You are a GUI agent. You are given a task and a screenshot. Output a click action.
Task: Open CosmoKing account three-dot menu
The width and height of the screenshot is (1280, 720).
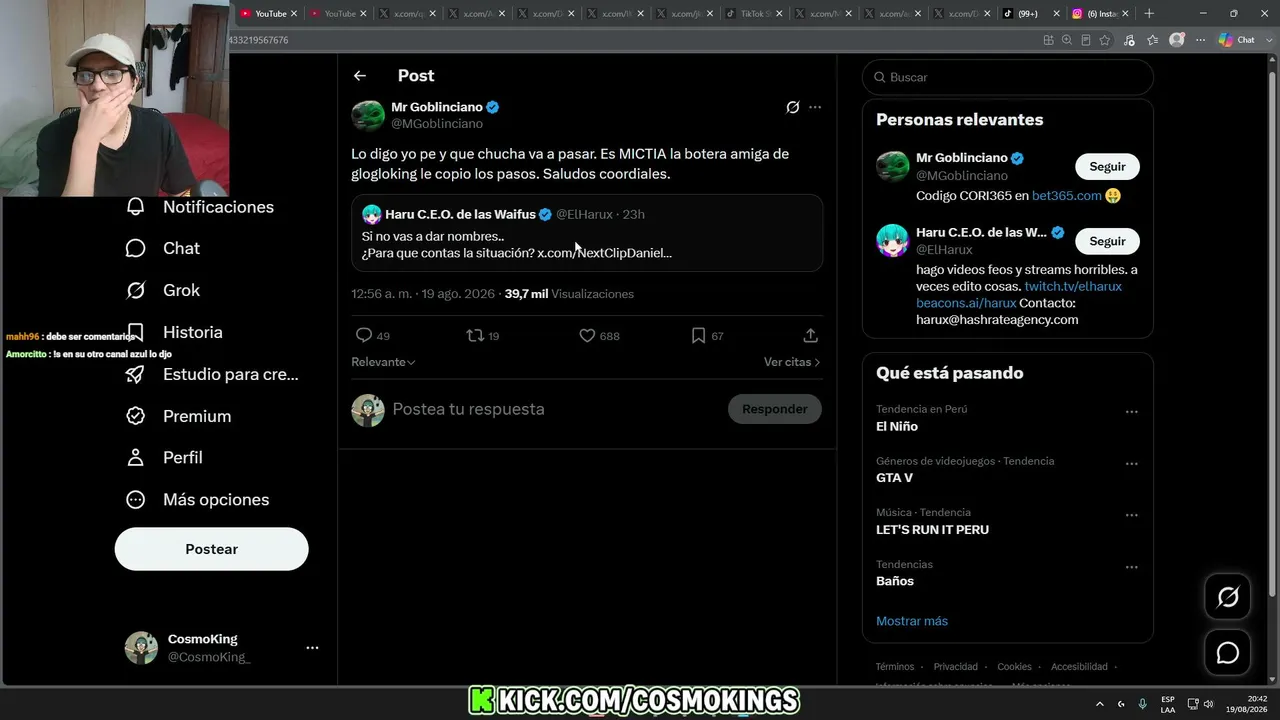click(x=312, y=648)
